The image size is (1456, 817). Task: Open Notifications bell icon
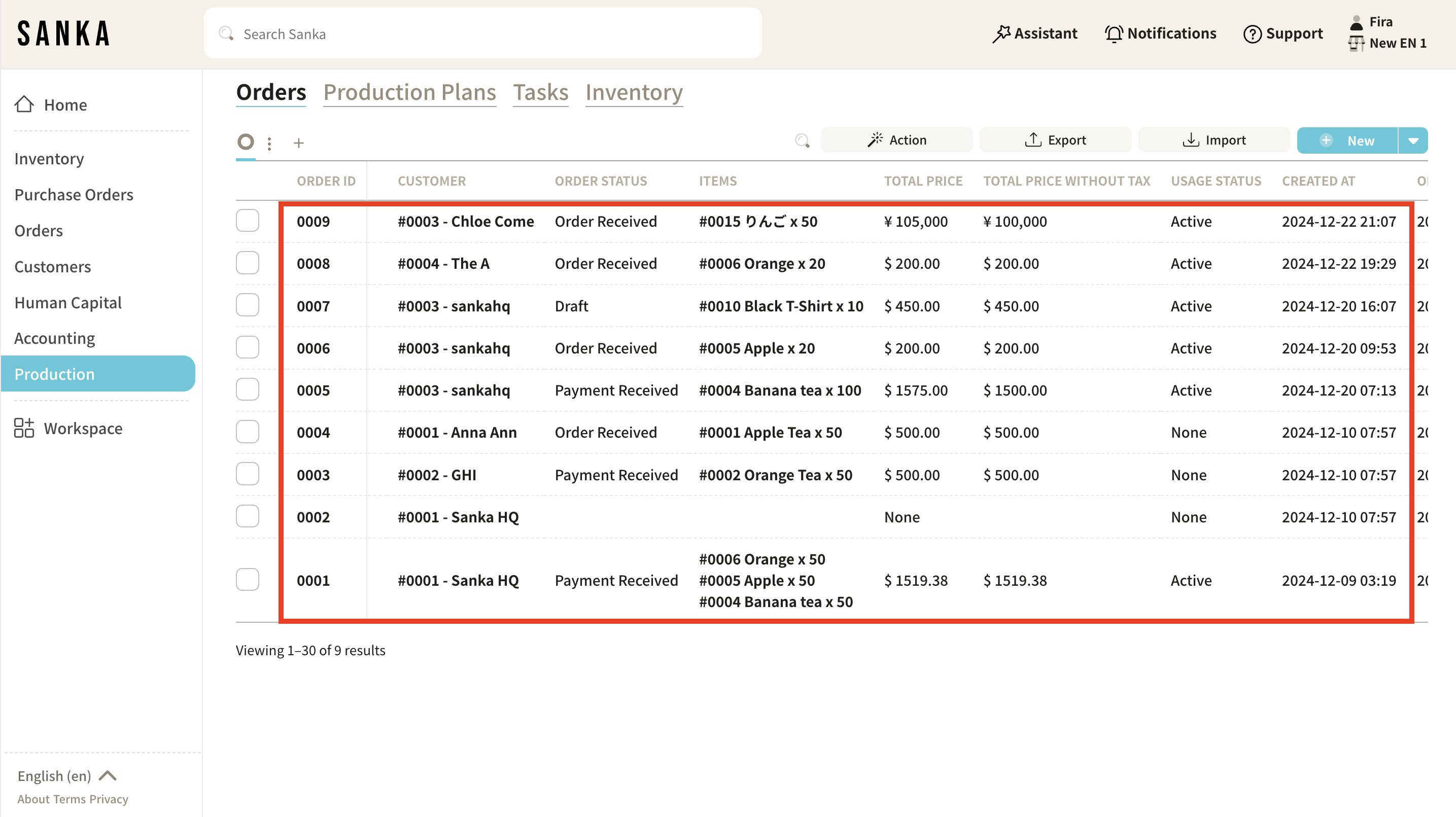pyautogui.click(x=1114, y=34)
